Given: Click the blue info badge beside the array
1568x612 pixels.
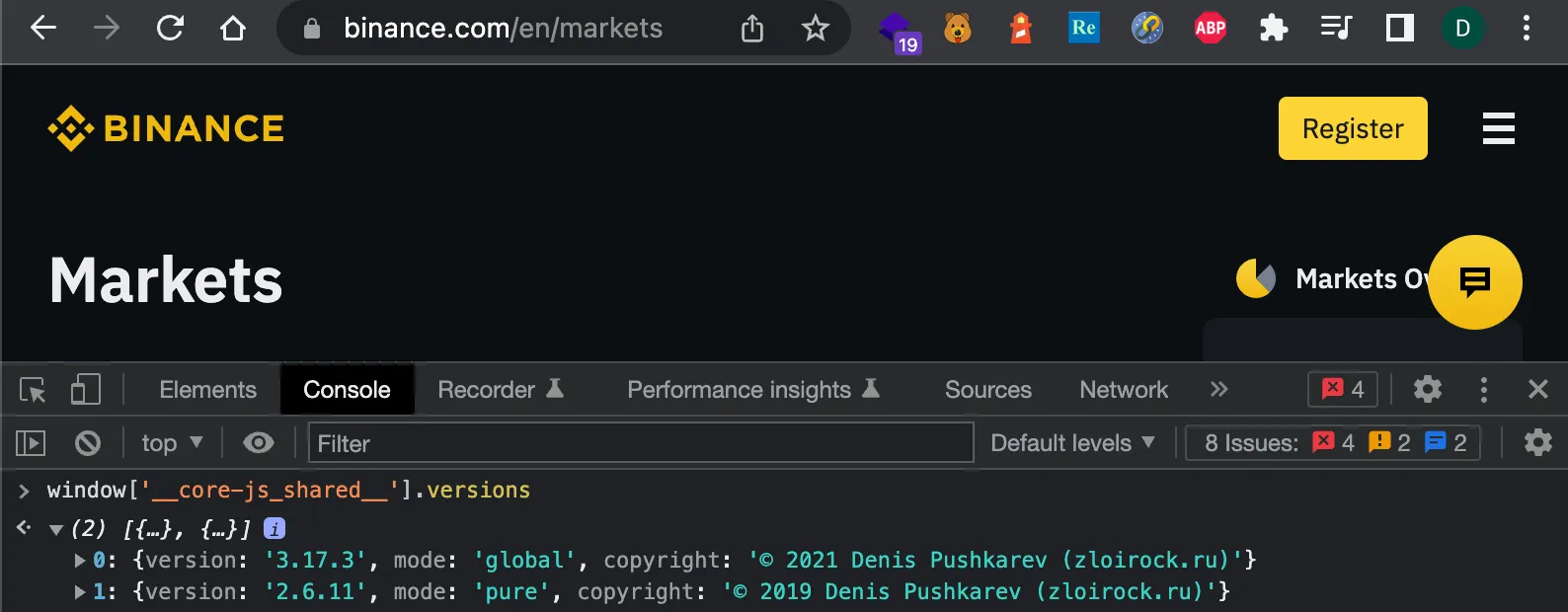Looking at the screenshot, I should point(274,529).
